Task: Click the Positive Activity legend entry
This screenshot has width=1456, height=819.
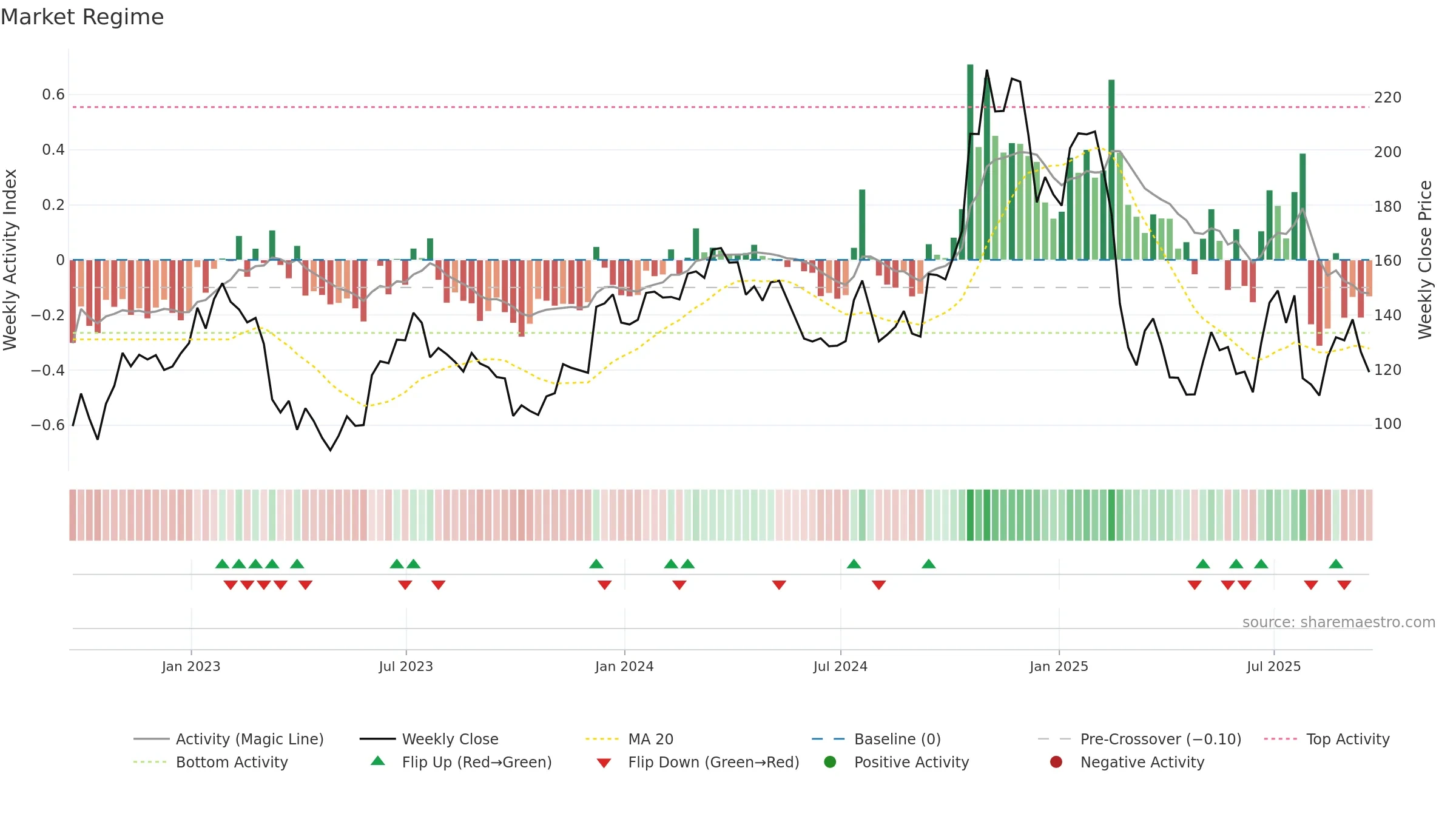Action: pos(897,762)
